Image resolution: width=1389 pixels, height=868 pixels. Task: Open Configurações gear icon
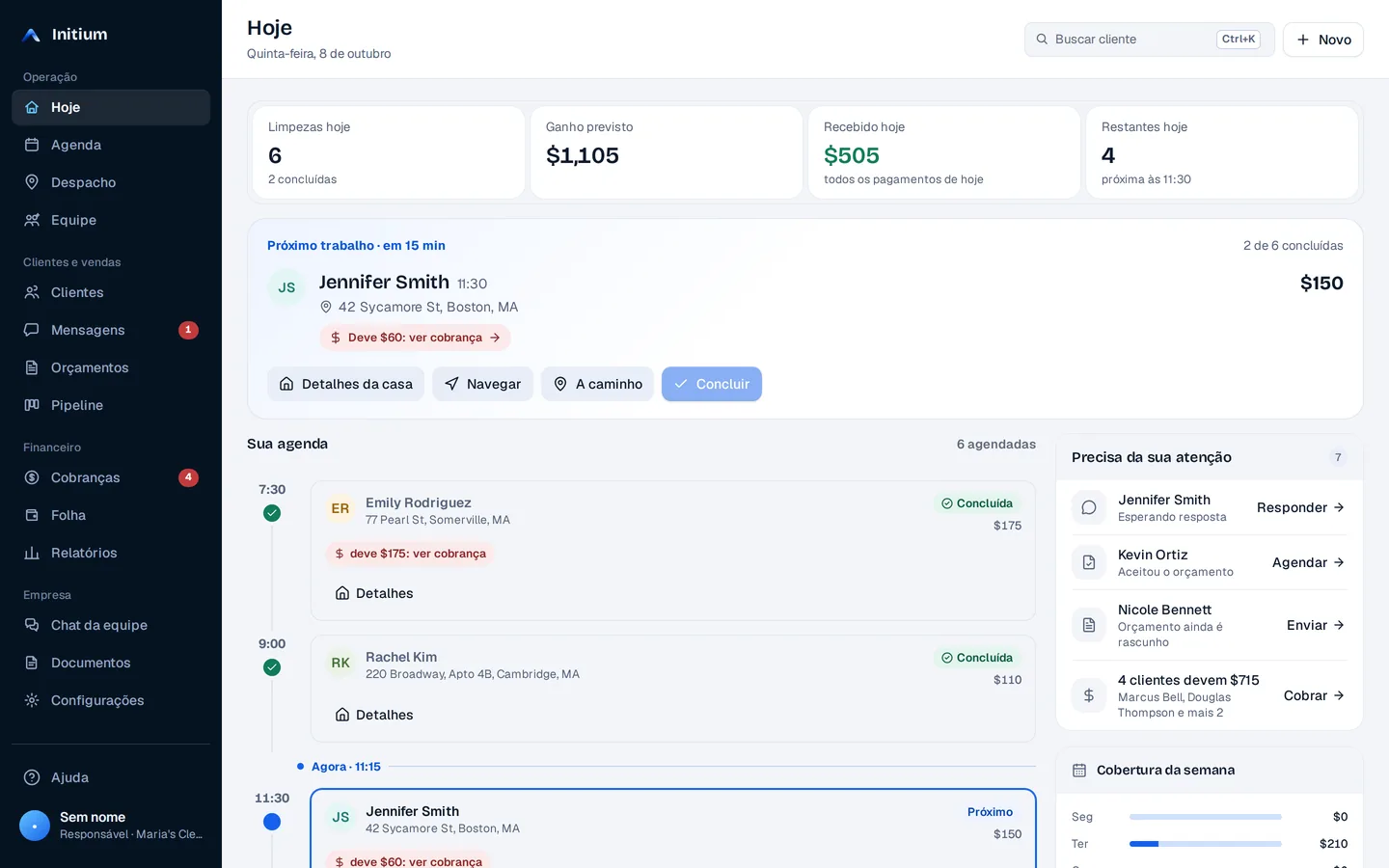pos(32,700)
